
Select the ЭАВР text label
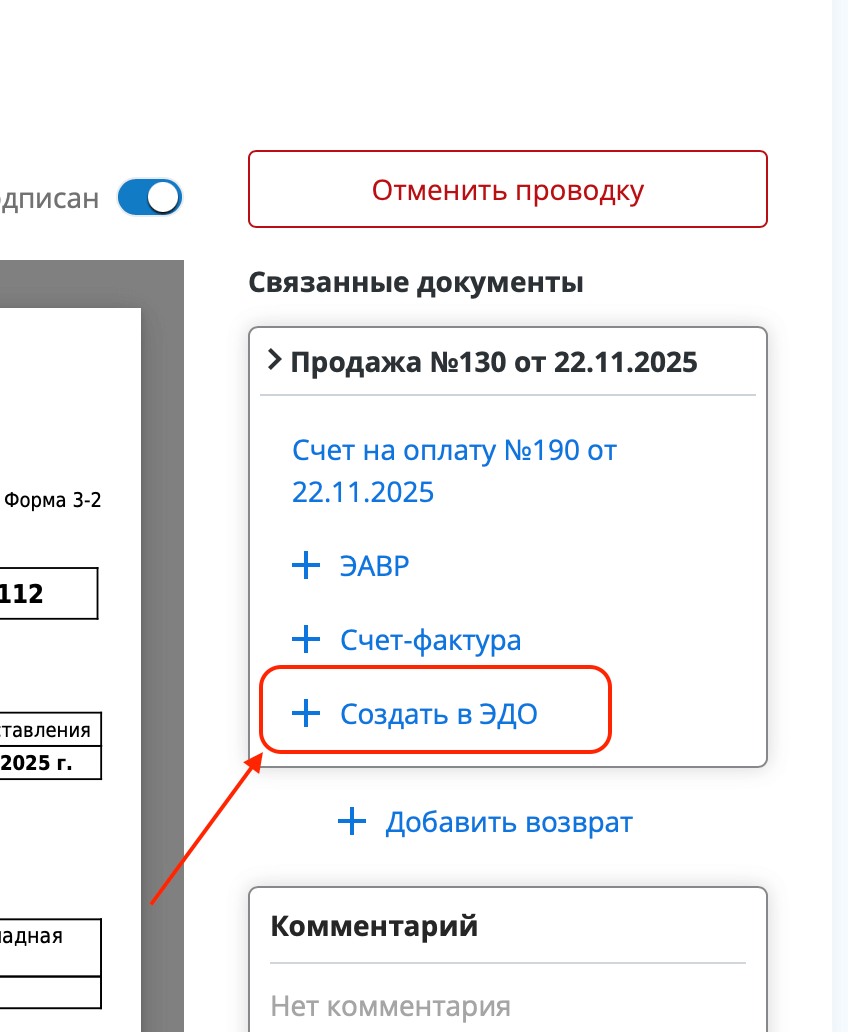coord(375,567)
